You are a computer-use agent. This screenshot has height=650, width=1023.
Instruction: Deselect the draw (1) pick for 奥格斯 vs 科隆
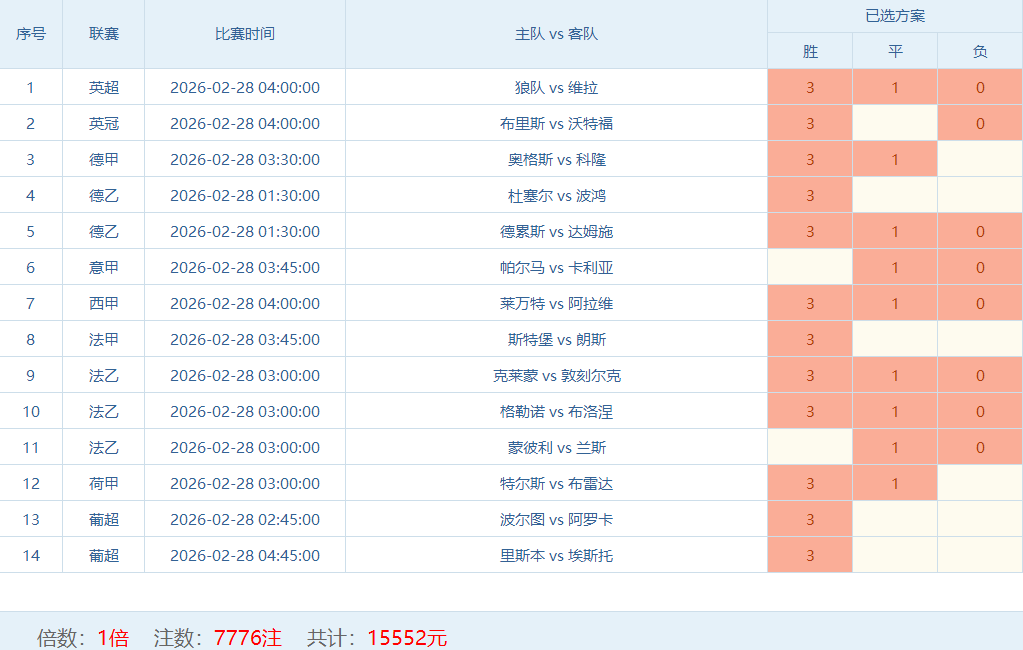(895, 159)
